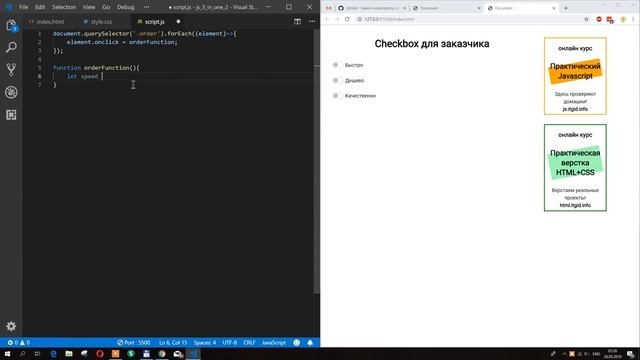
Task: Open the Go menu
Action: click(x=106, y=7)
